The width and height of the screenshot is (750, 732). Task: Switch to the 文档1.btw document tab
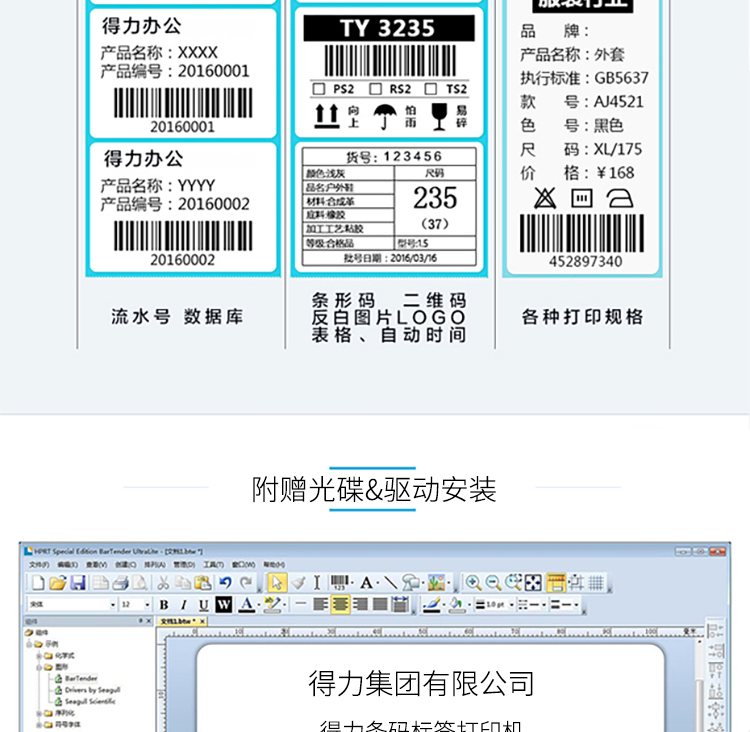coord(180,621)
